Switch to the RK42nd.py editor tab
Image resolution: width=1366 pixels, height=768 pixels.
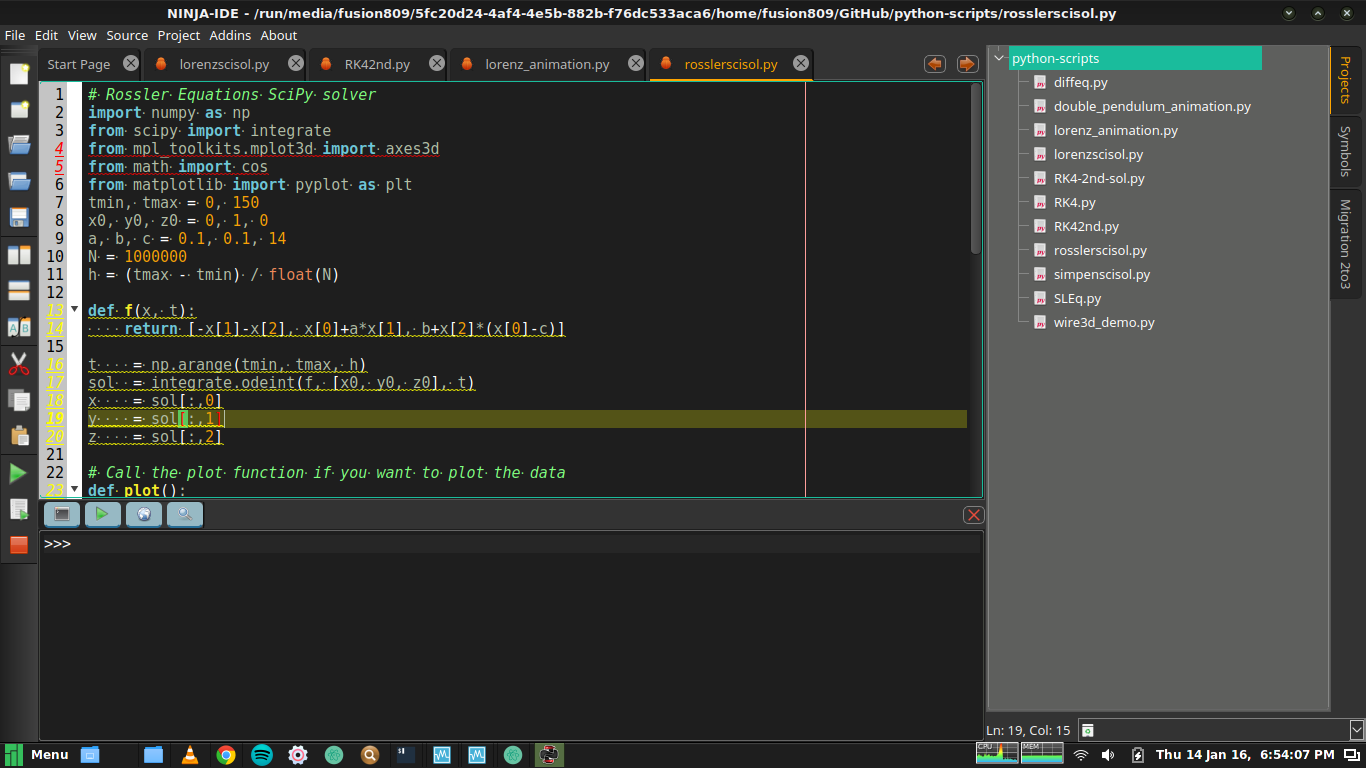[x=377, y=64]
